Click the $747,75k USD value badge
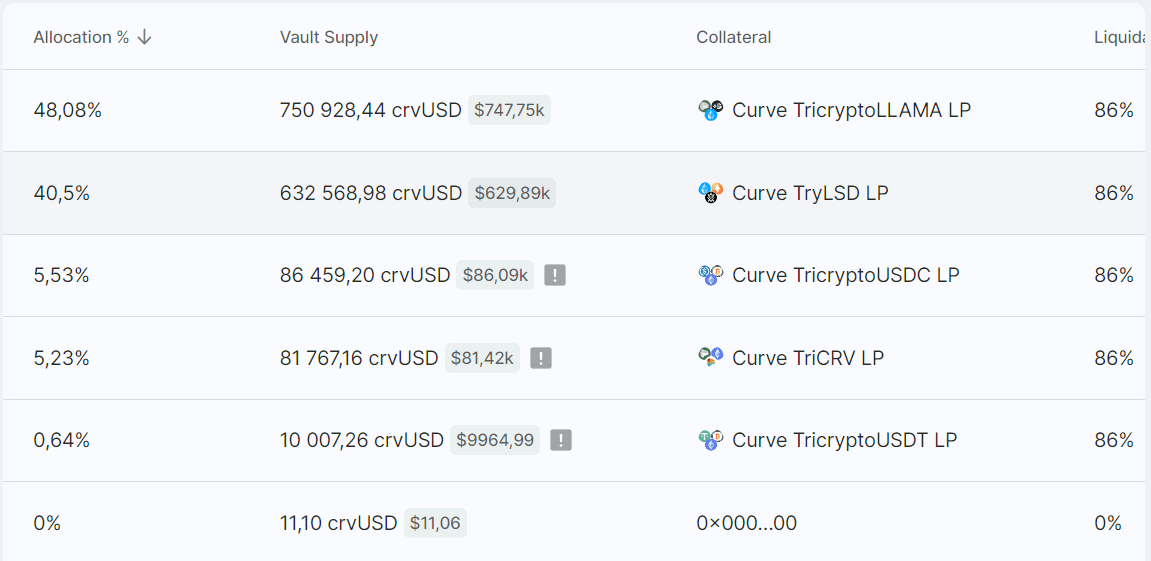The height and width of the screenshot is (561, 1151). [x=509, y=110]
